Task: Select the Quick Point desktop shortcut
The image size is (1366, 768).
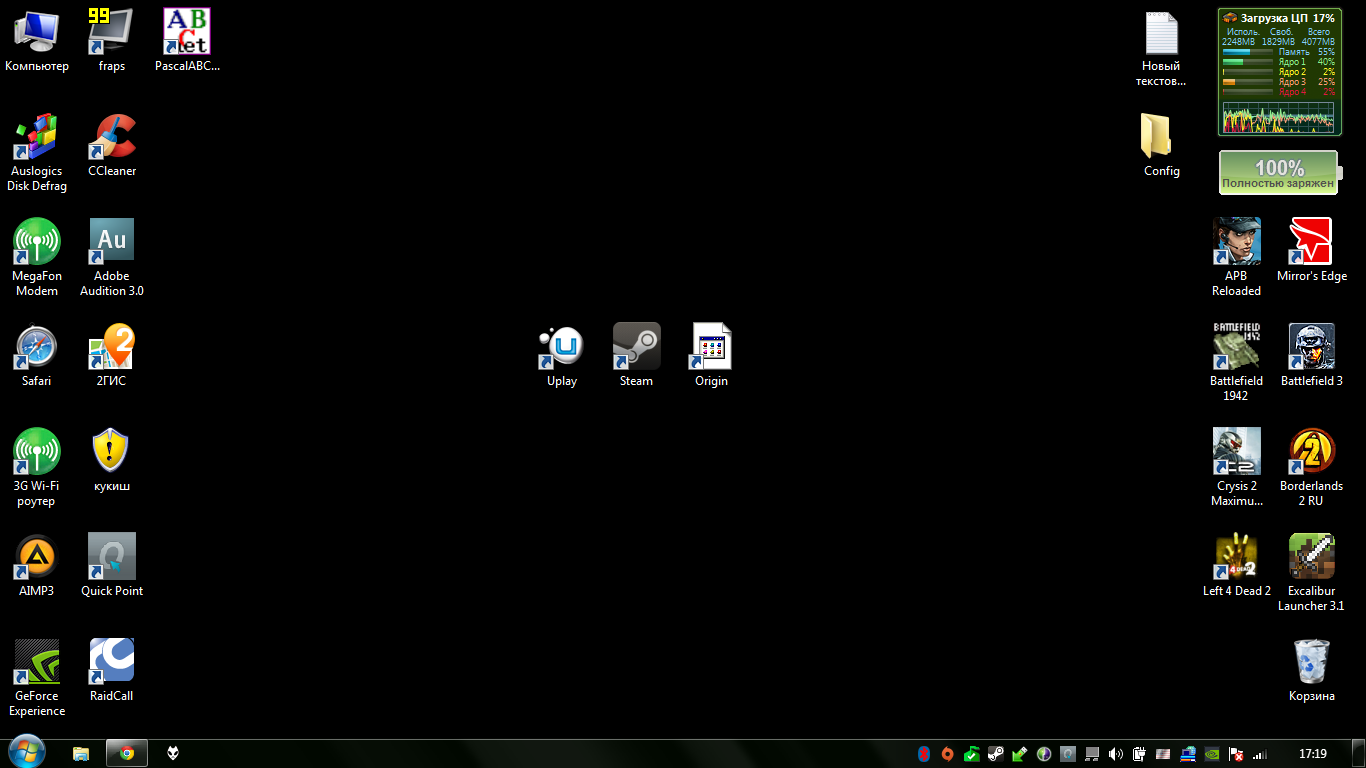Action: coord(112,565)
